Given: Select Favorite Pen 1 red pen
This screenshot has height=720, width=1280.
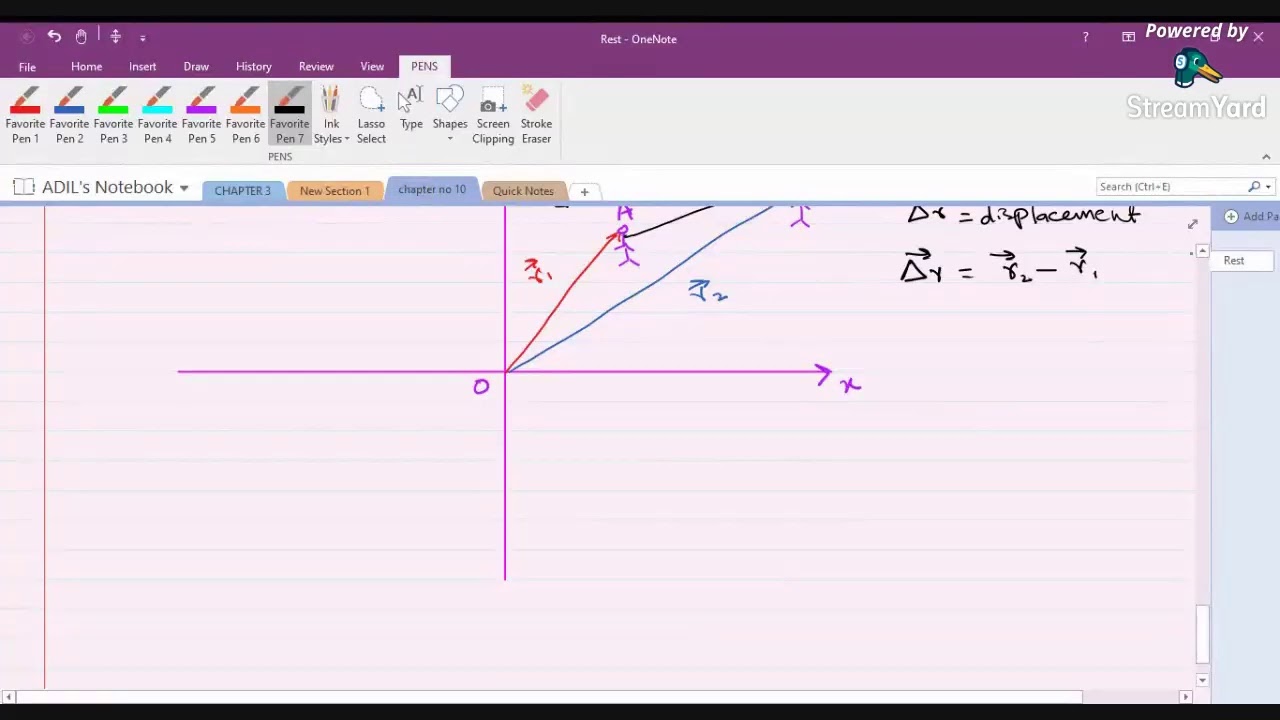Looking at the screenshot, I should pyautogui.click(x=25, y=116).
